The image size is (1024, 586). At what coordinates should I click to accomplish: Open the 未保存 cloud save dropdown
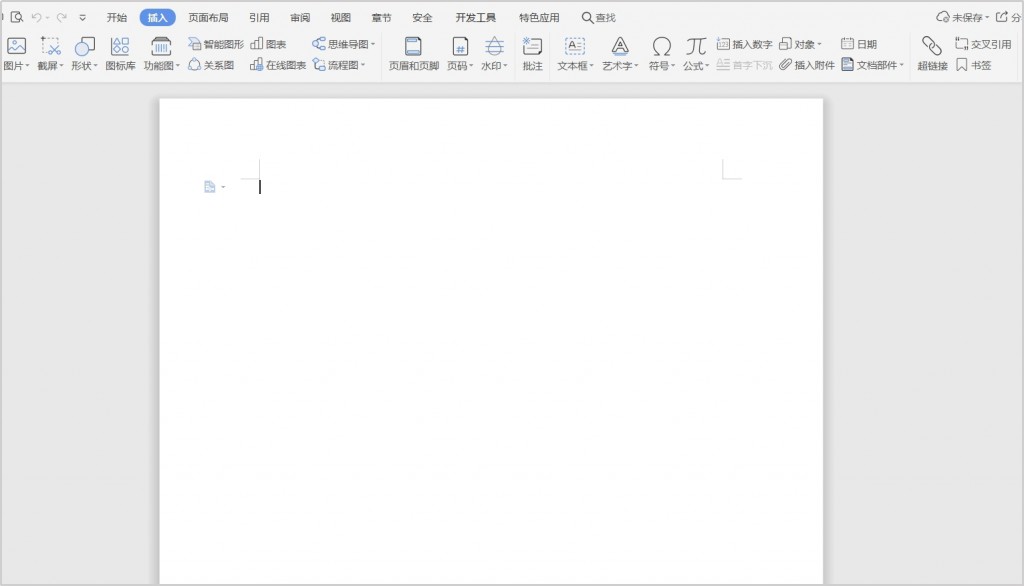(x=963, y=17)
